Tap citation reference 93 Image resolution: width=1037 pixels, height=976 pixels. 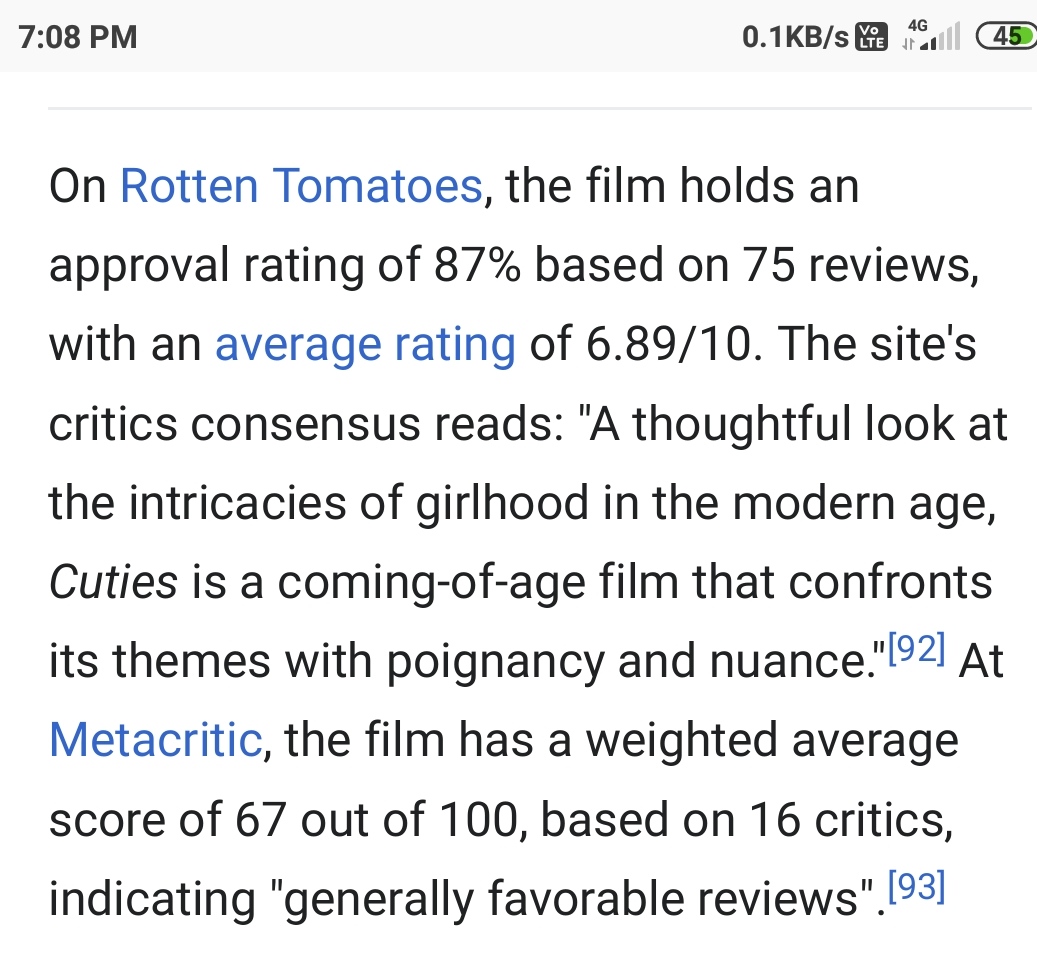point(914,887)
